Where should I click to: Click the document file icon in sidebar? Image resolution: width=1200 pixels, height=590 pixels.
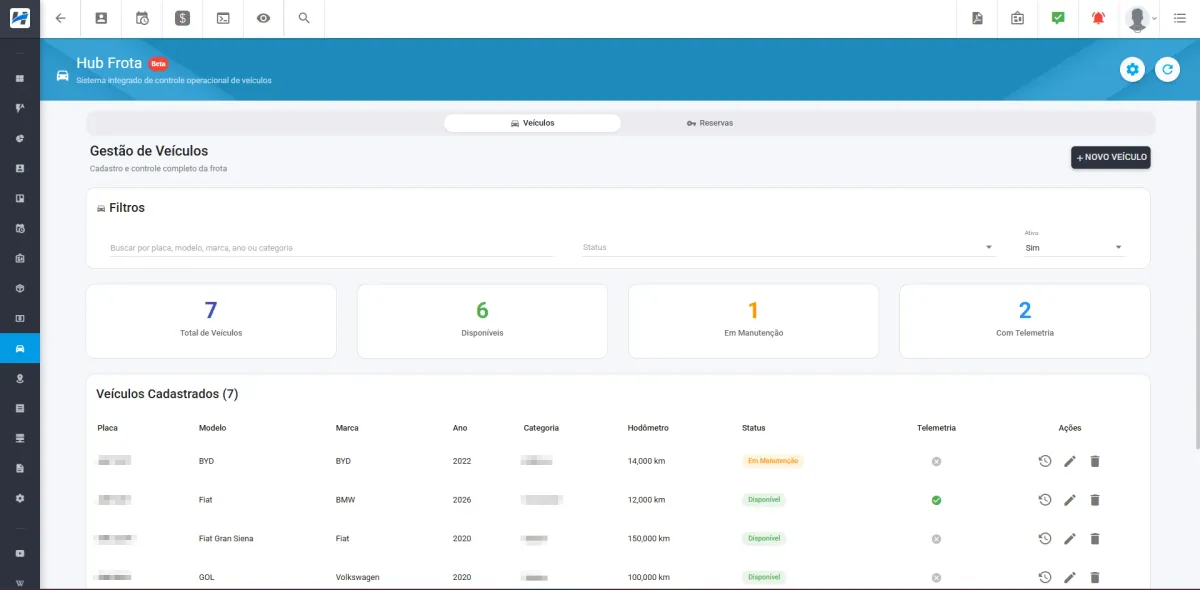click(x=20, y=468)
